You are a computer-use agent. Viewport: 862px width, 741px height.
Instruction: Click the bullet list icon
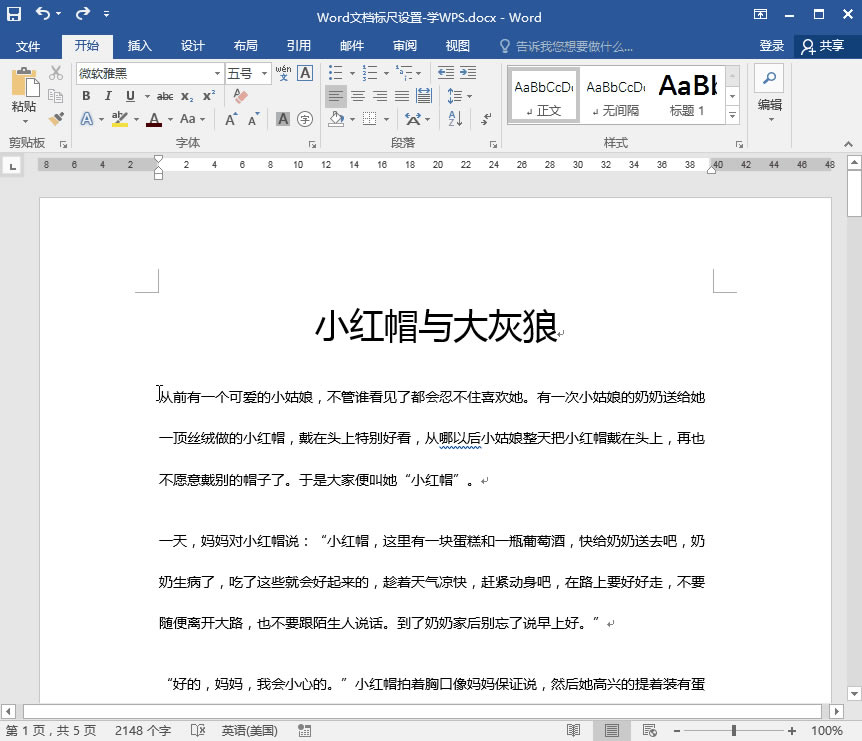coord(336,73)
